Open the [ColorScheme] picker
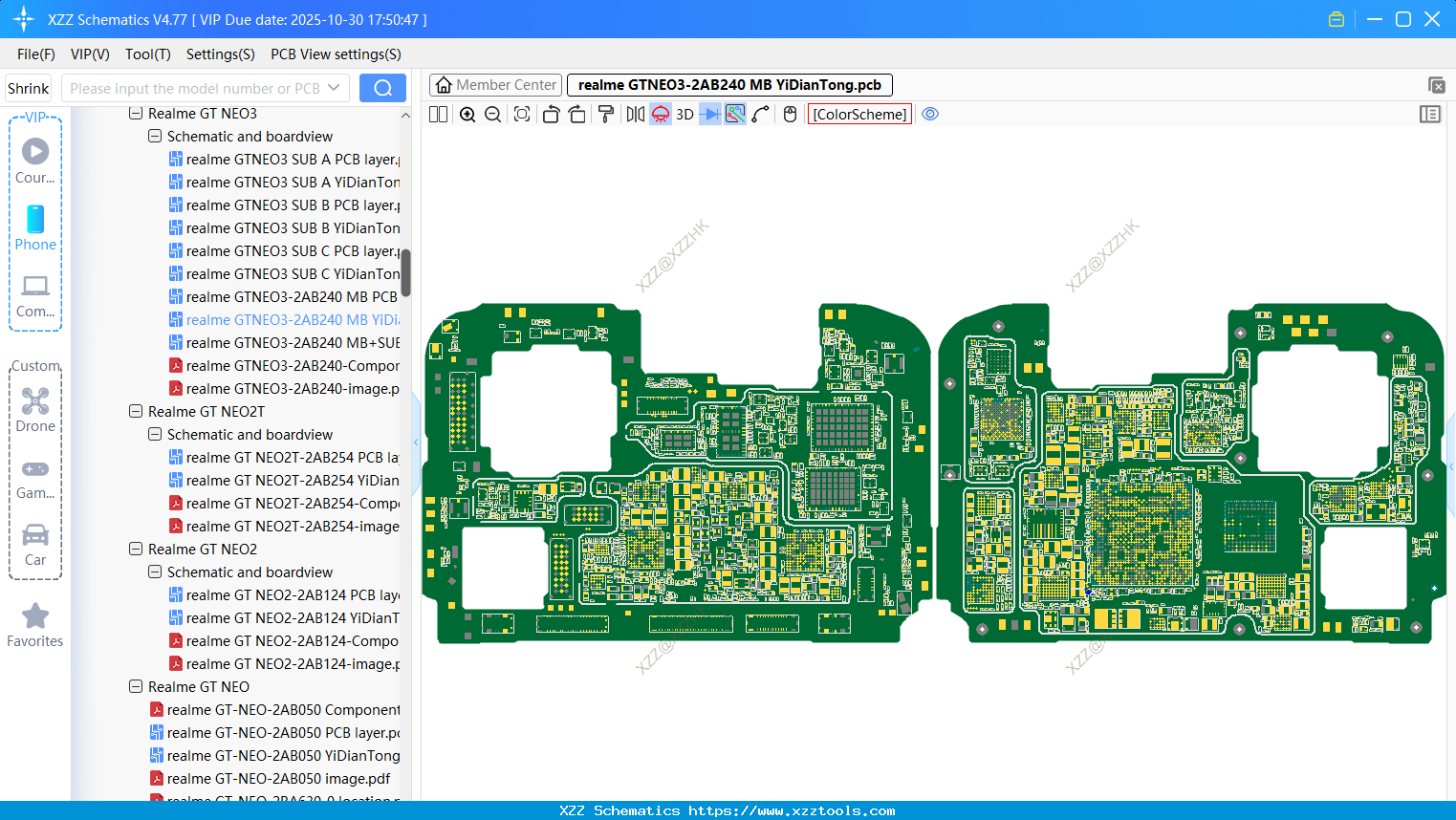1456x820 pixels. (859, 115)
